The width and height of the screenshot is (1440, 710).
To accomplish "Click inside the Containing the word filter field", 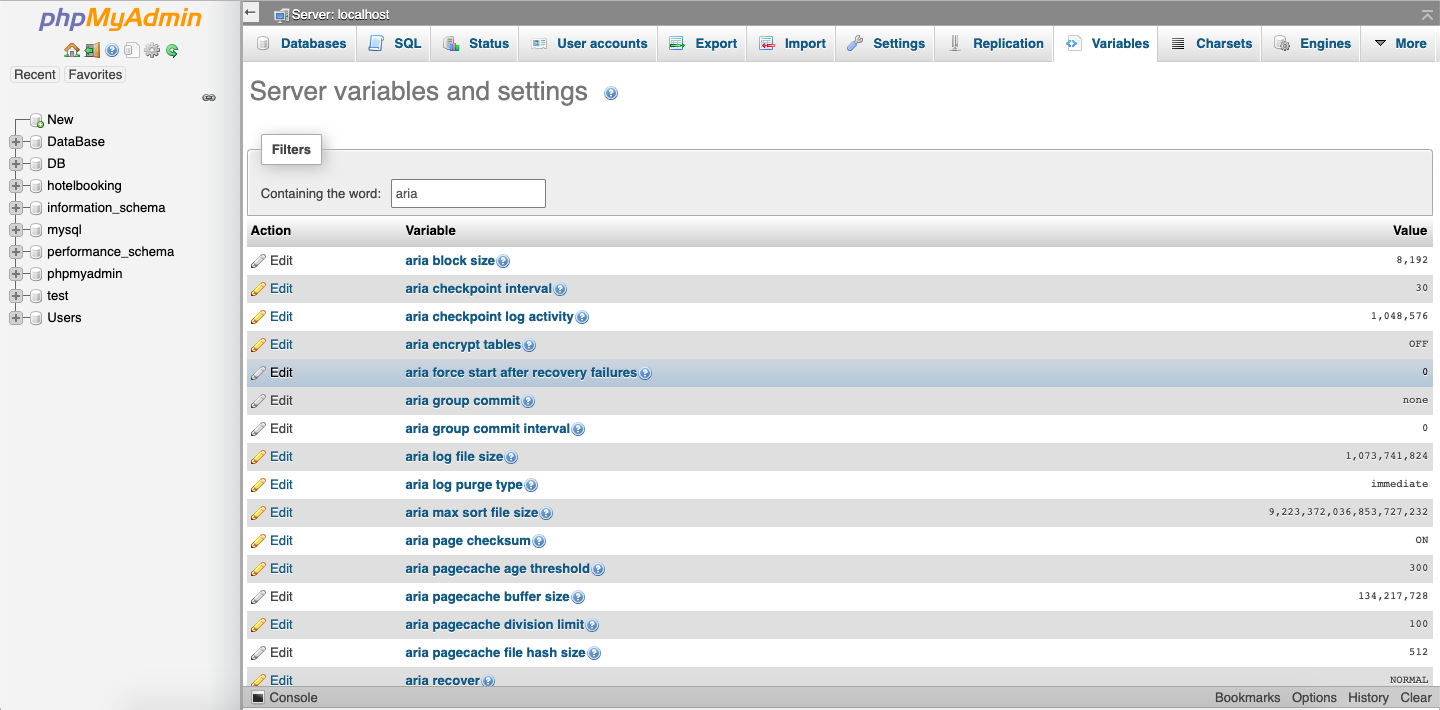I will 467,193.
